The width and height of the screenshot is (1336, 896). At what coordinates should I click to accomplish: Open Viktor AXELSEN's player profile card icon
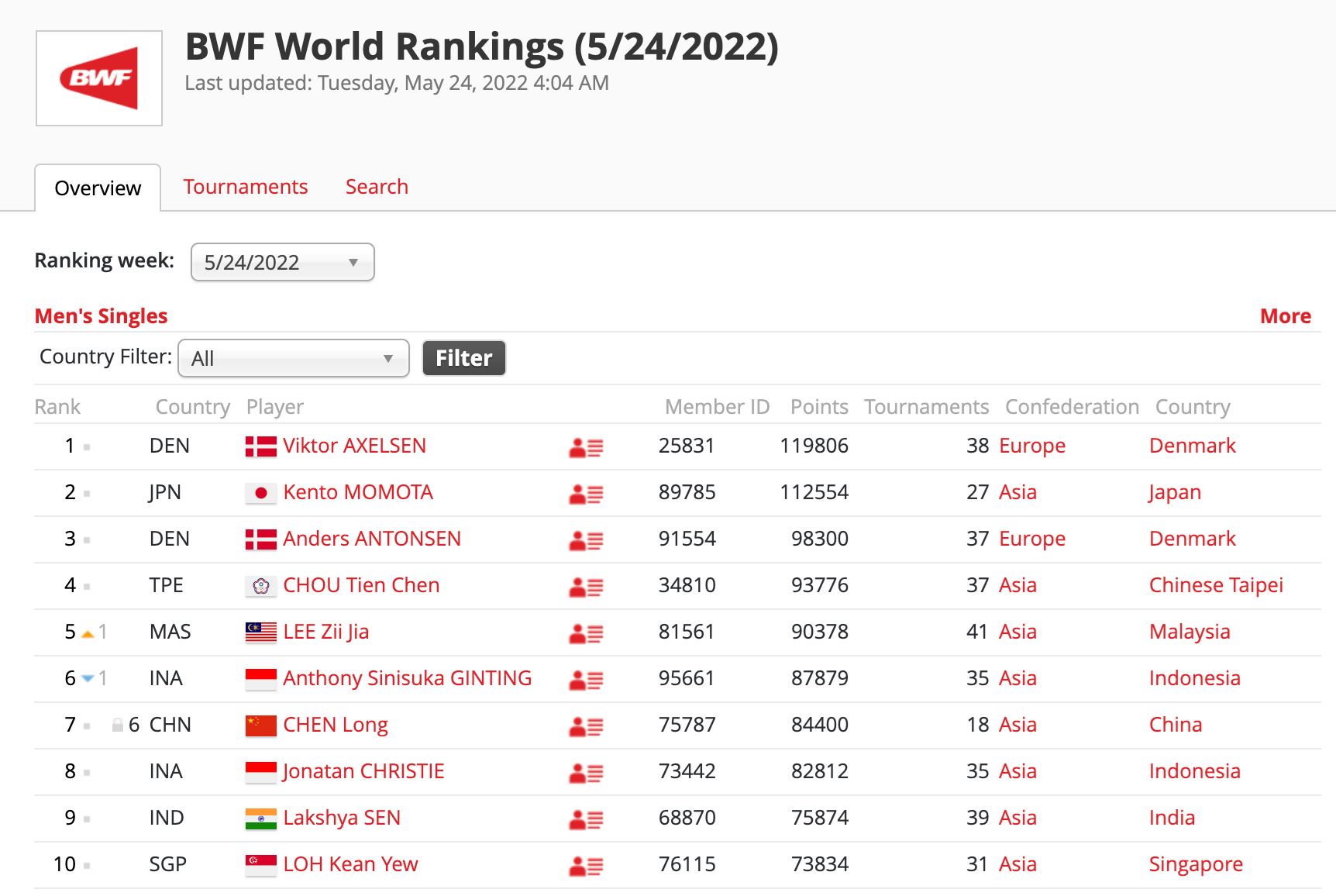coord(585,447)
